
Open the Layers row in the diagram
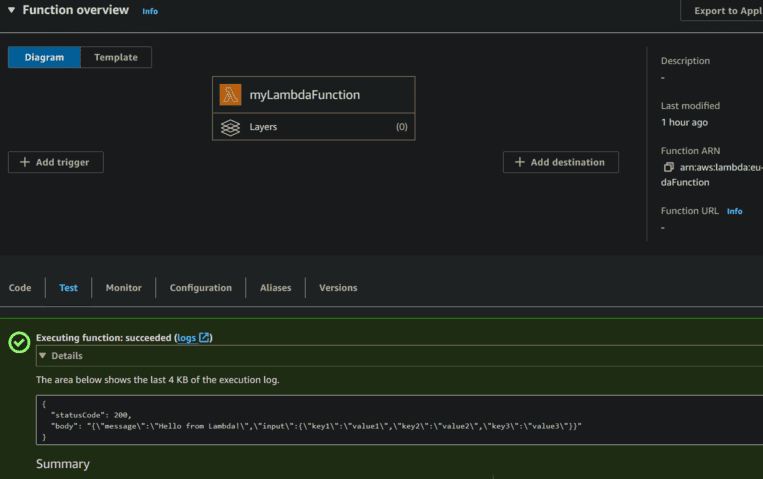click(x=314, y=127)
